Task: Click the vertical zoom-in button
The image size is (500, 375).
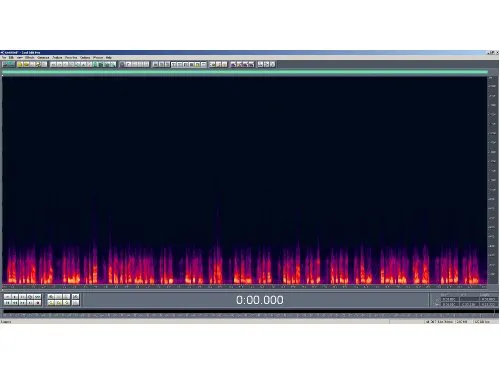Action: 75,297
